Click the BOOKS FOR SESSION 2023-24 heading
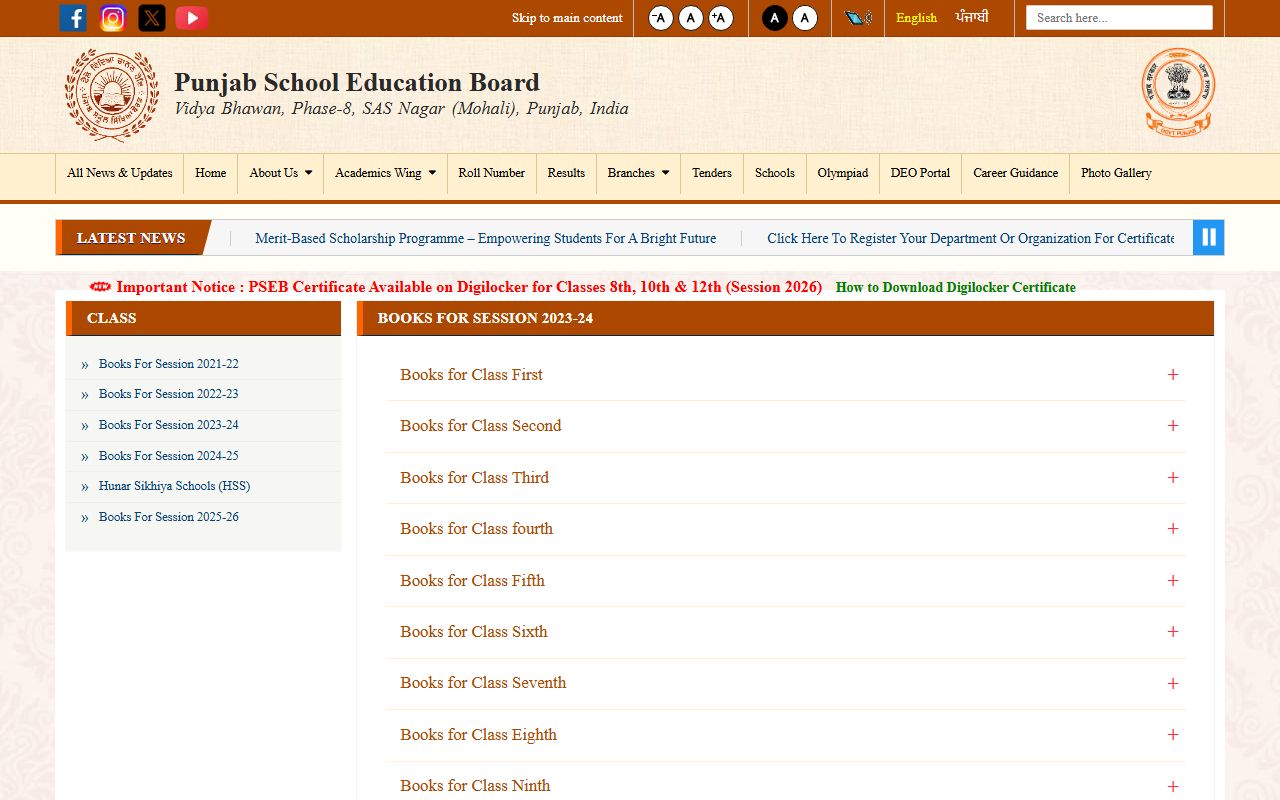Screen dimensions: 1280x800 (x=485, y=318)
